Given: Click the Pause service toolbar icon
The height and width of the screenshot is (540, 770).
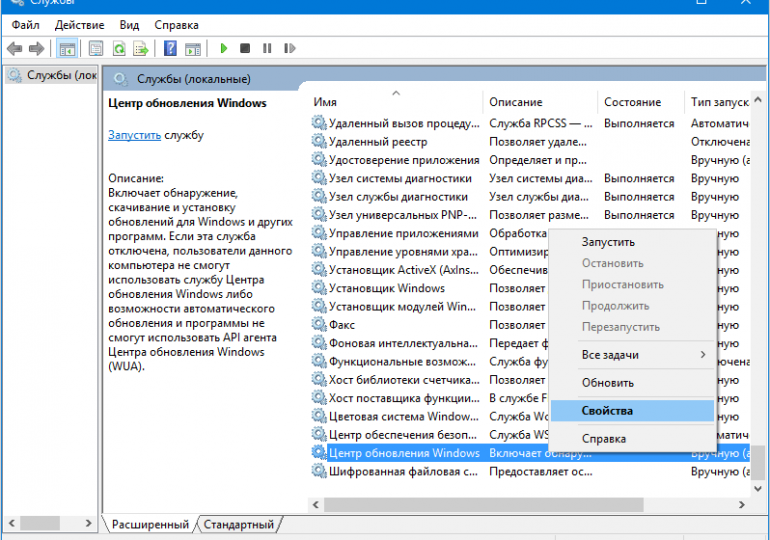Looking at the screenshot, I should pos(267,48).
